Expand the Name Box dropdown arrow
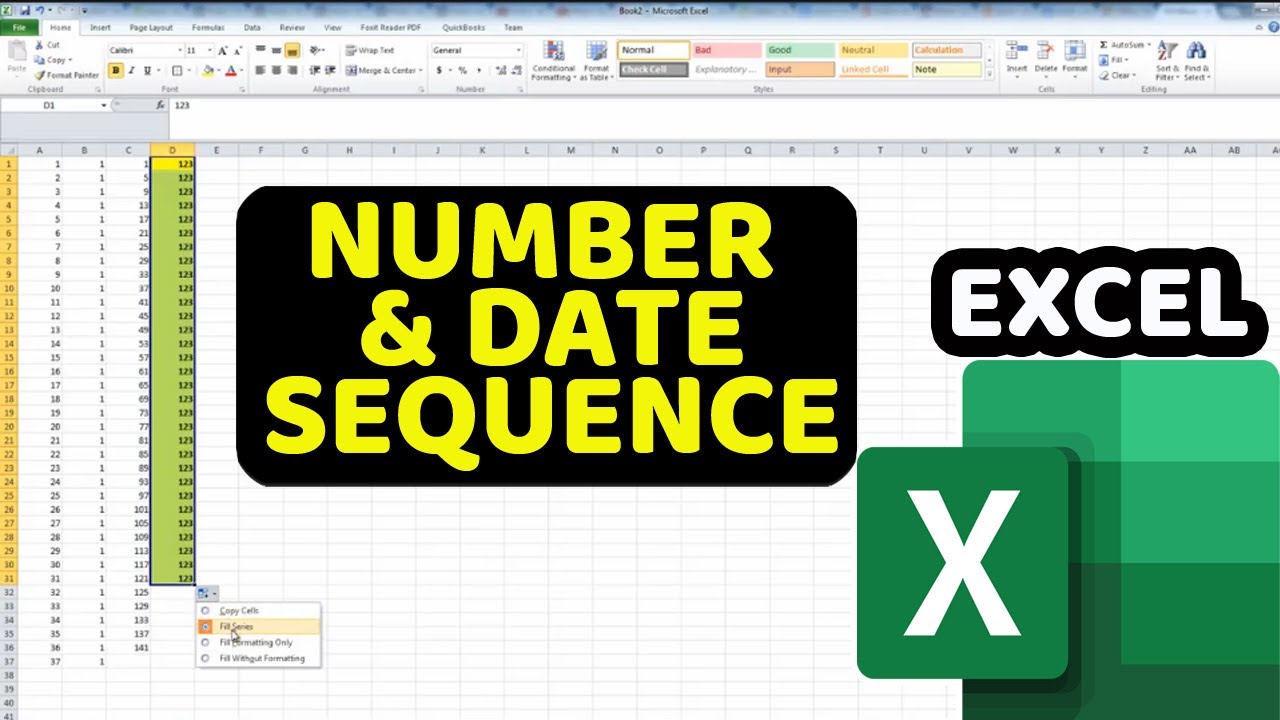The width and height of the screenshot is (1280, 720). (x=103, y=105)
